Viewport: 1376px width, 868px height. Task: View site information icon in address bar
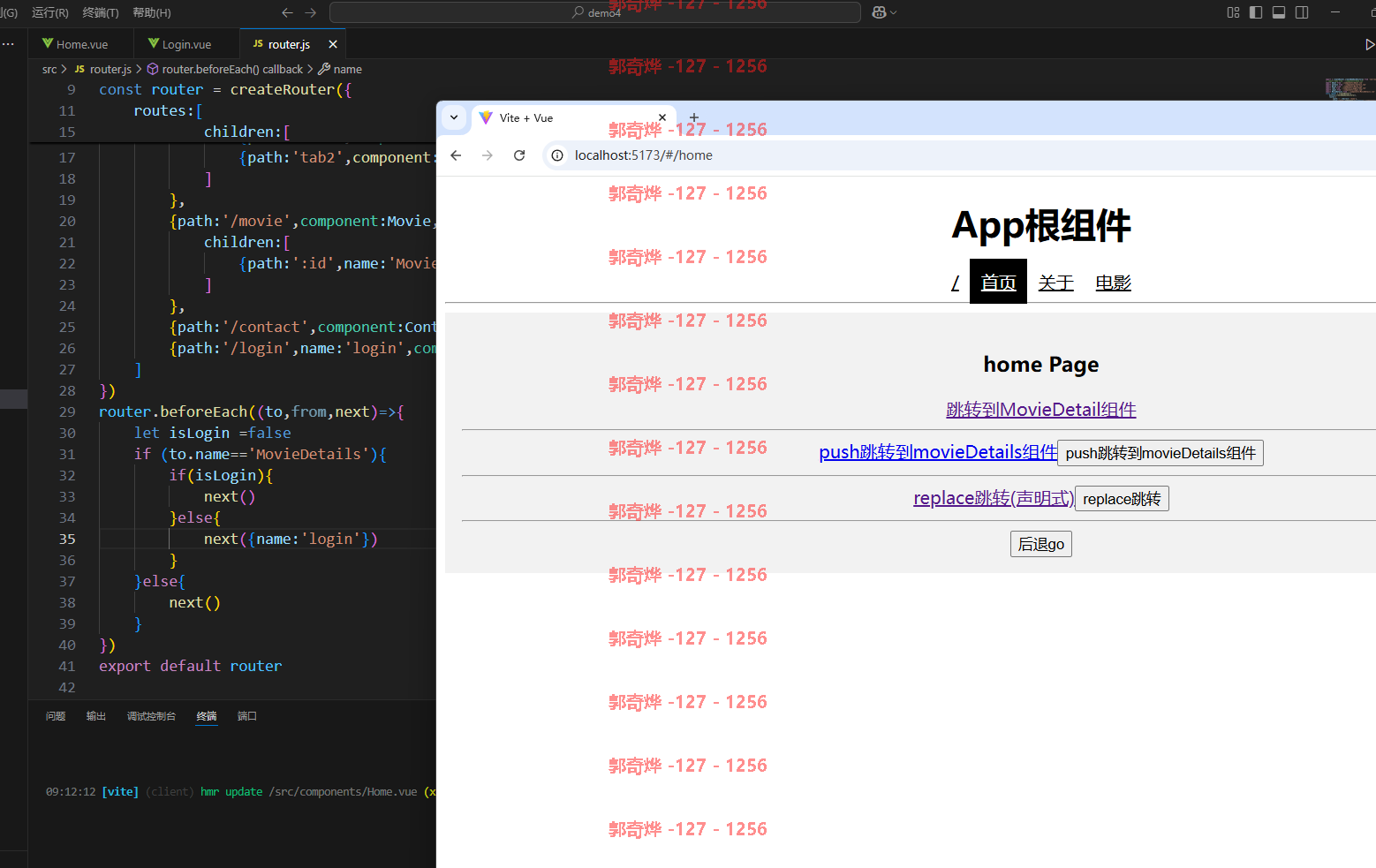point(557,155)
